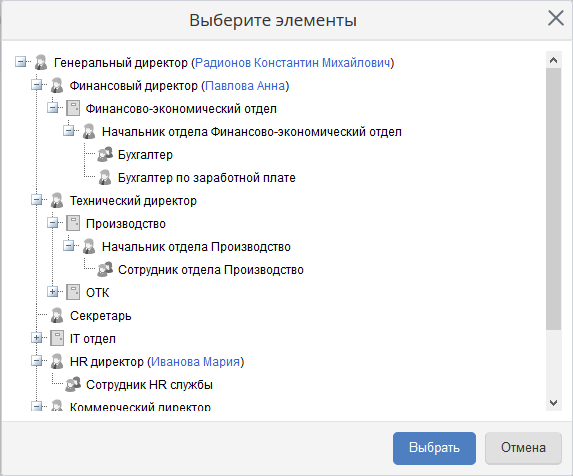
Task: Select Бухгалтер по заработной плате item
Action: point(206,178)
